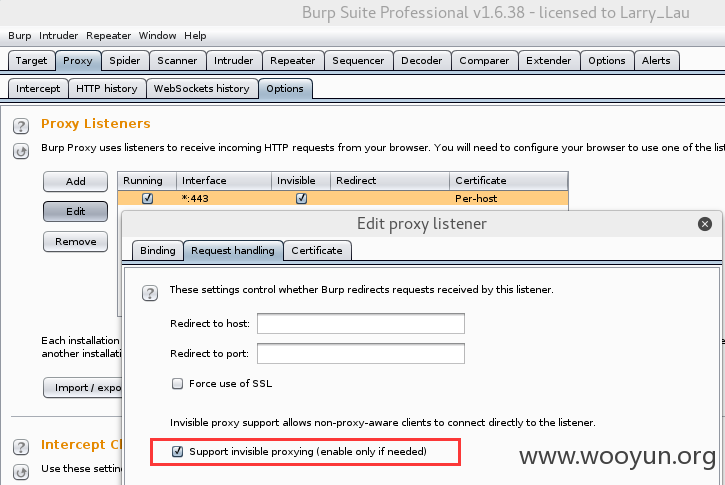The width and height of the screenshot is (725, 485).
Task: Switch to the Alerts tab
Action: pos(656,61)
